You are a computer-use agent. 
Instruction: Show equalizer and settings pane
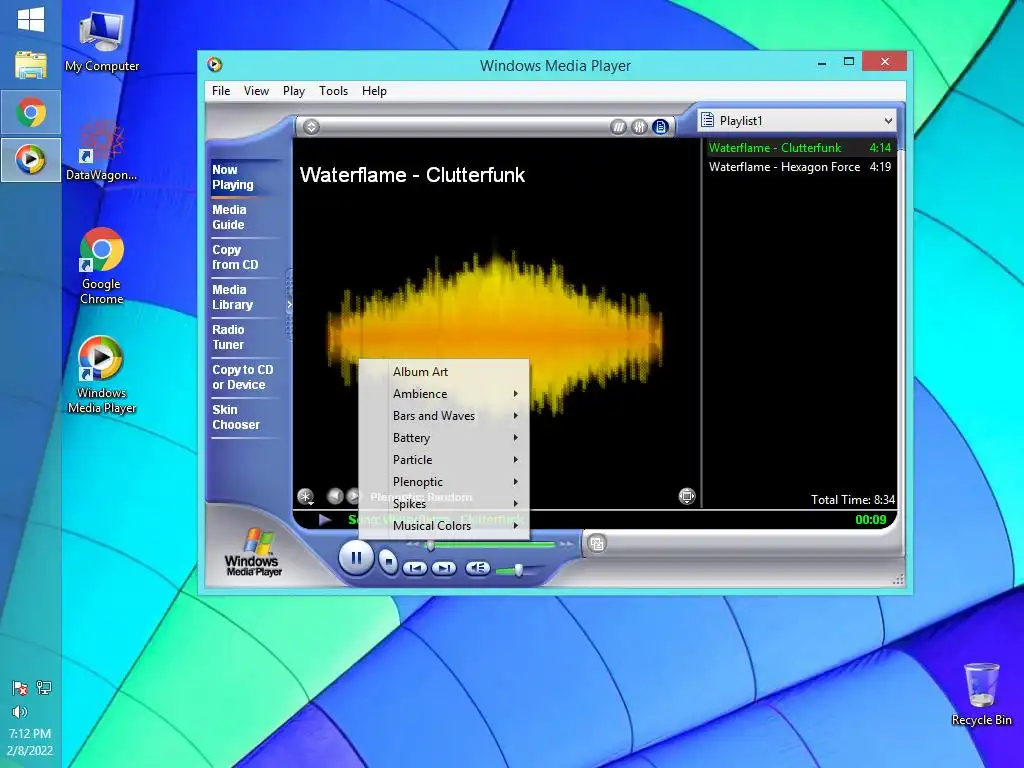[x=639, y=127]
